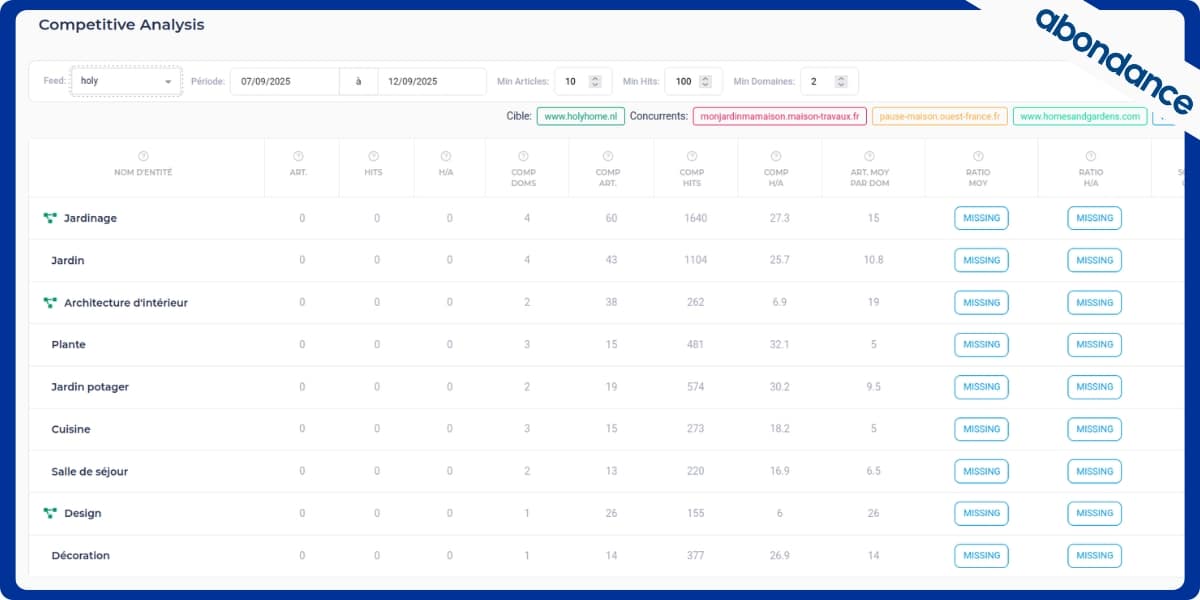1200x600 pixels.
Task: Click Ratio H/A MISSING badge for Salle de séjour
Action: tap(1094, 471)
